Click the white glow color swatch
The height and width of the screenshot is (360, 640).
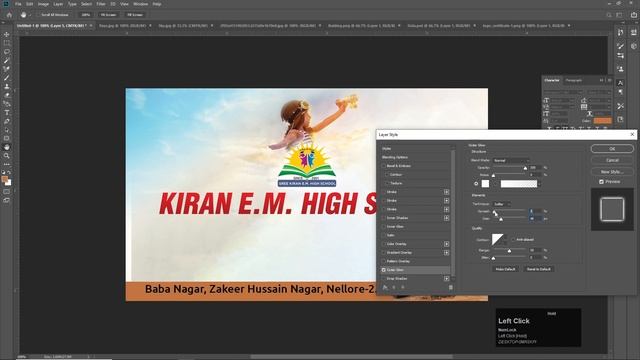pos(485,184)
